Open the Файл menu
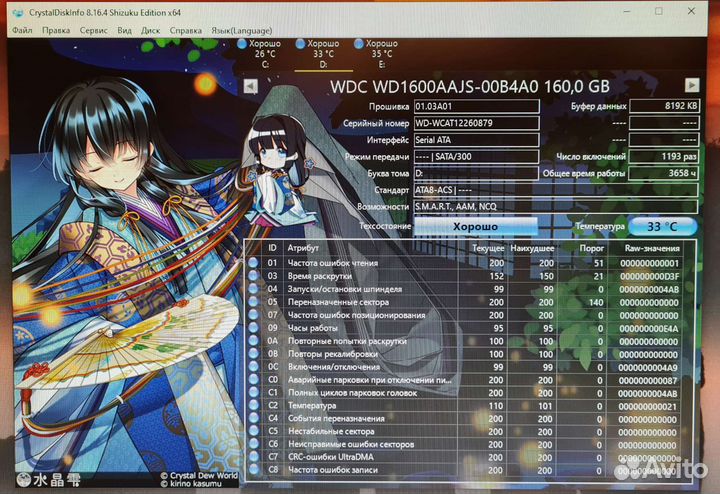The image size is (720, 494). click(22, 30)
